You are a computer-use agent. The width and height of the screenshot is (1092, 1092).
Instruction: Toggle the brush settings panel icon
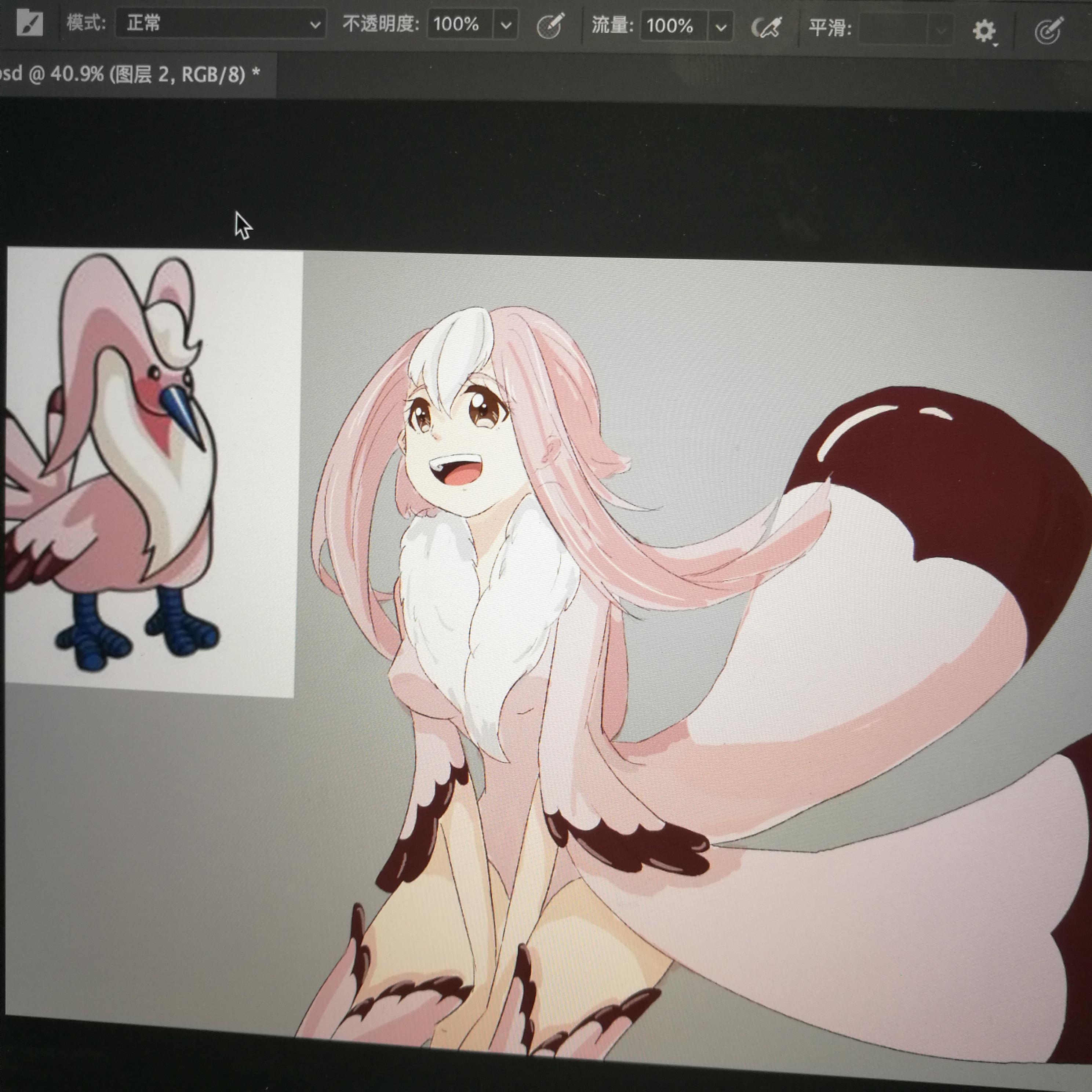point(29,23)
